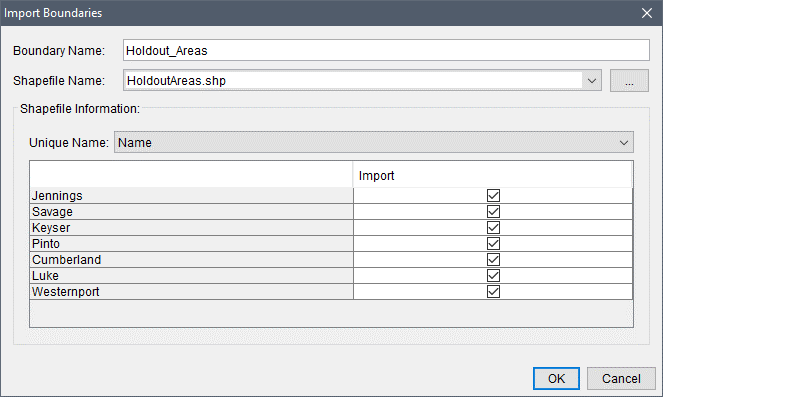Toggle the Savage import checkbox
The width and height of the screenshot is (794, 397).
tap(493, 211)
